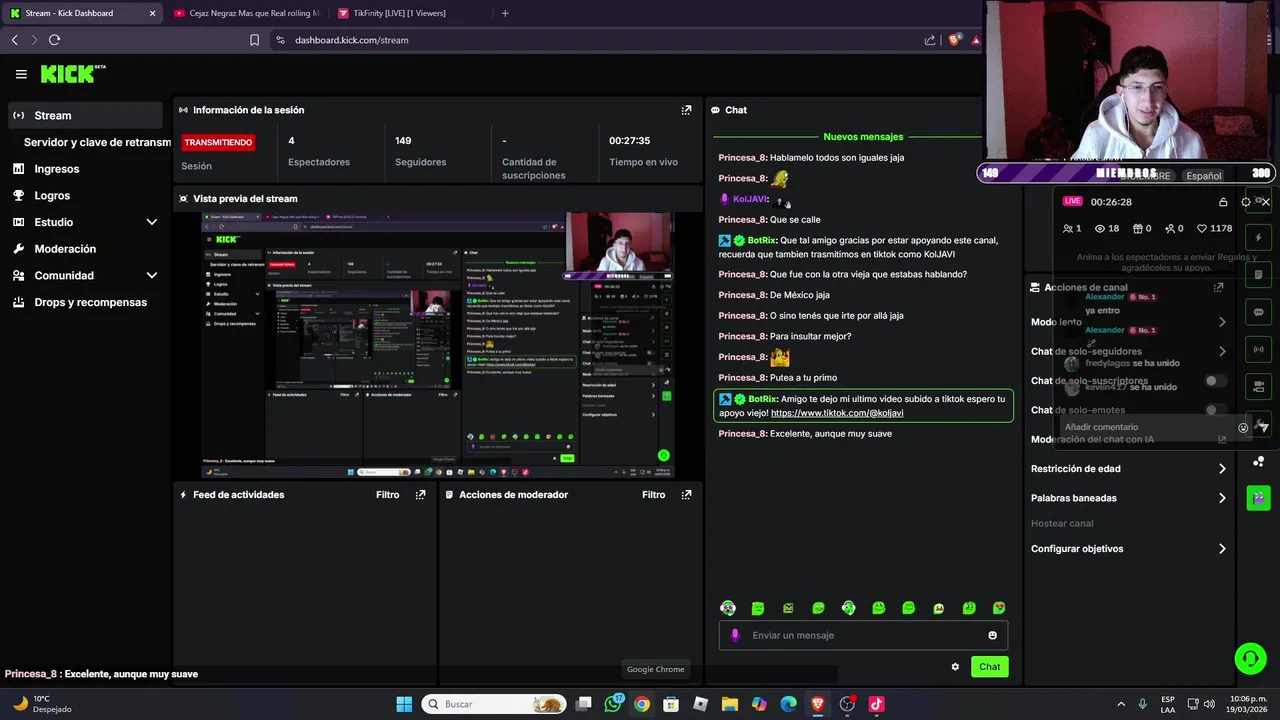The height and width of the screenshot is (720, 1280).
Task: Click the chat bubble icon in right strip
Action: coord(1258,312)
